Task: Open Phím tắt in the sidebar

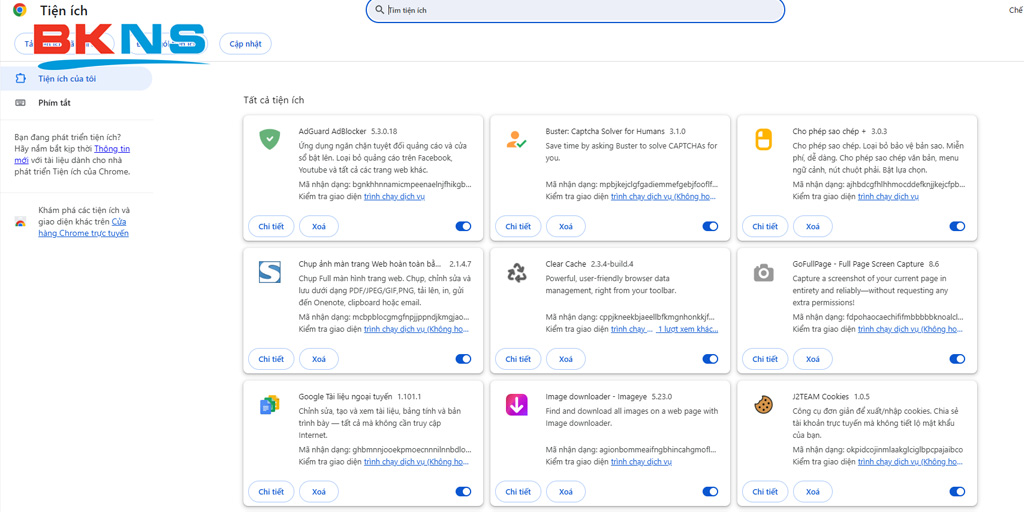Action: click(54, 103)
